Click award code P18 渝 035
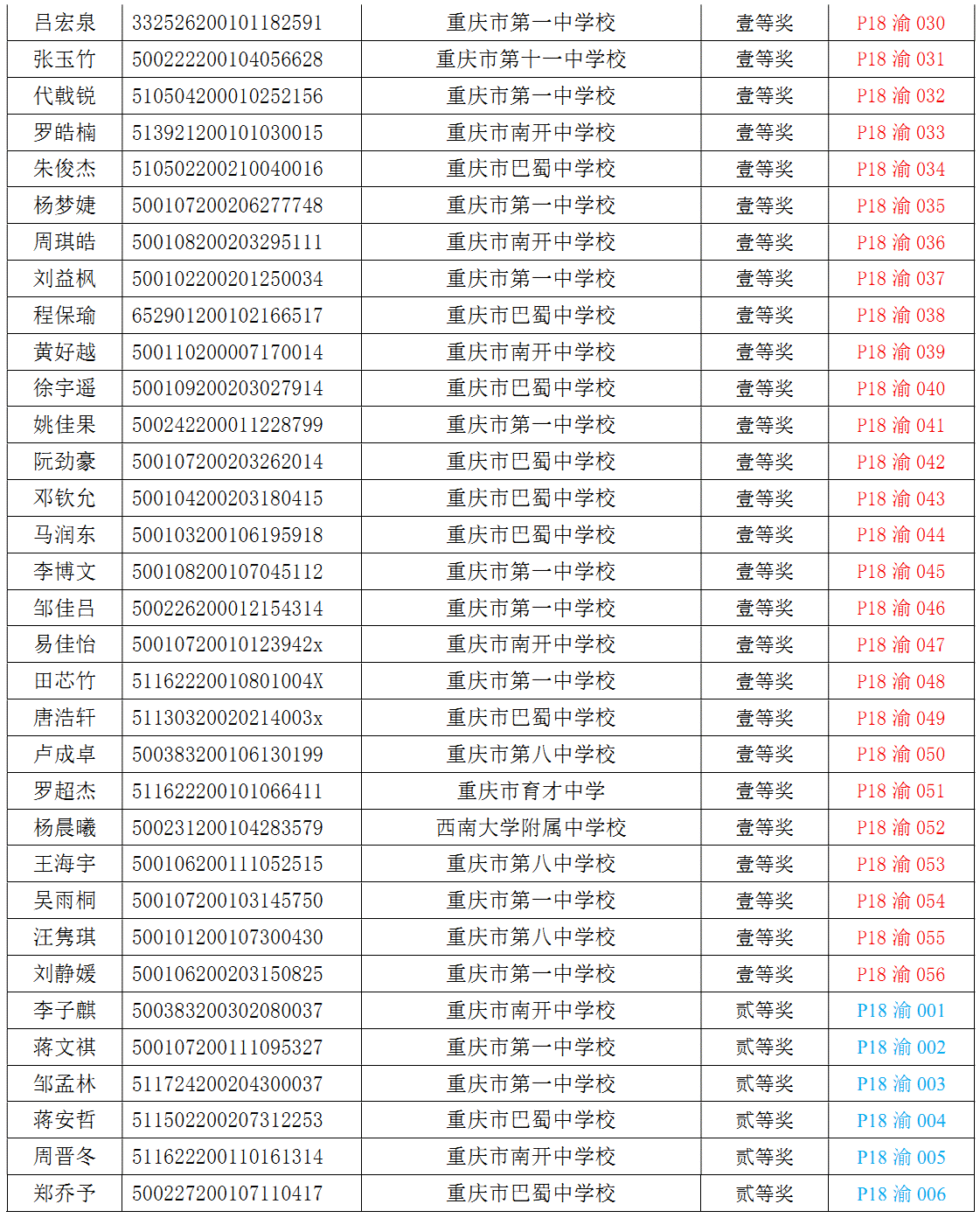This screenshot has height=1218, width=980. (900, 206)
